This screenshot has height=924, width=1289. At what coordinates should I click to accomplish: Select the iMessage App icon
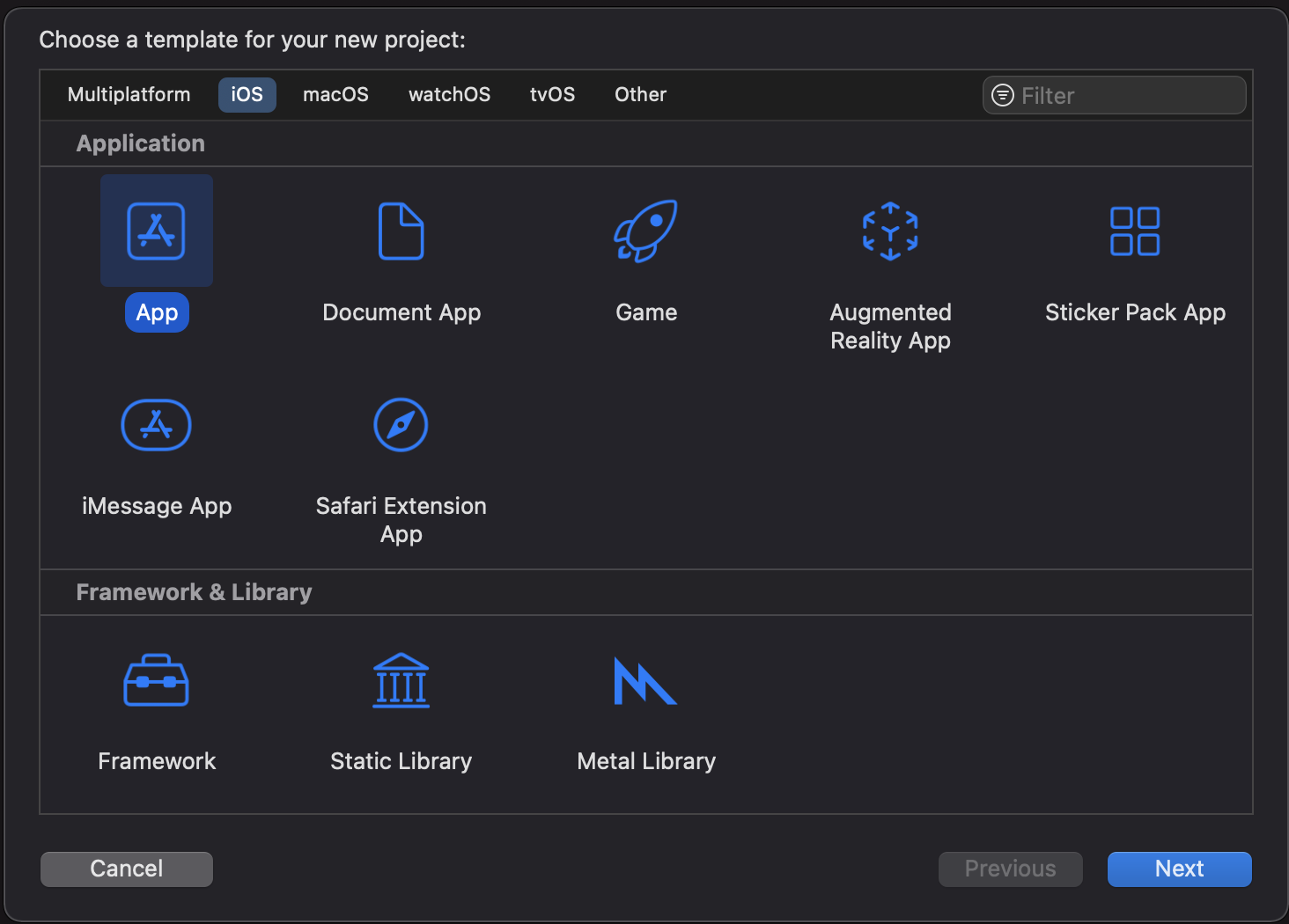tap(156, 425)
